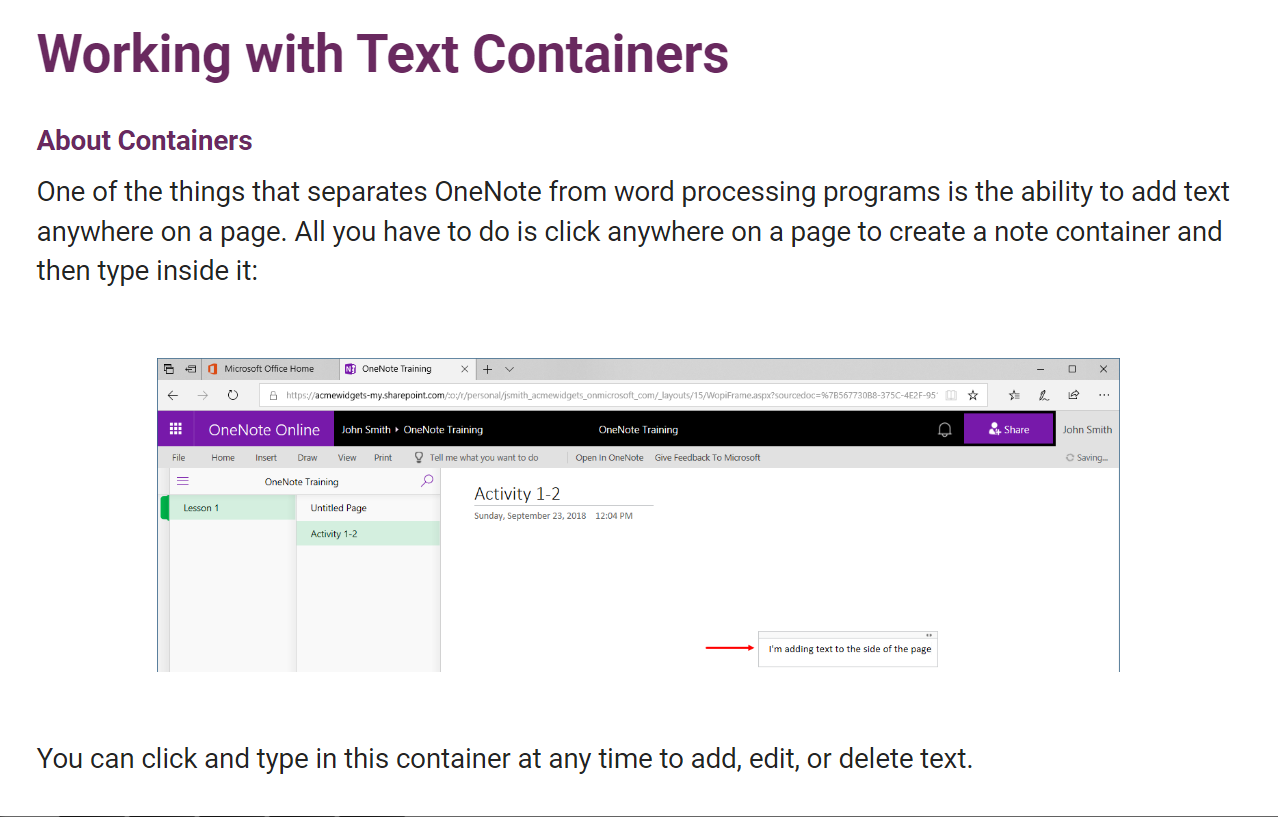Click OneNote Training notebook header in pane

coord(301,482)
